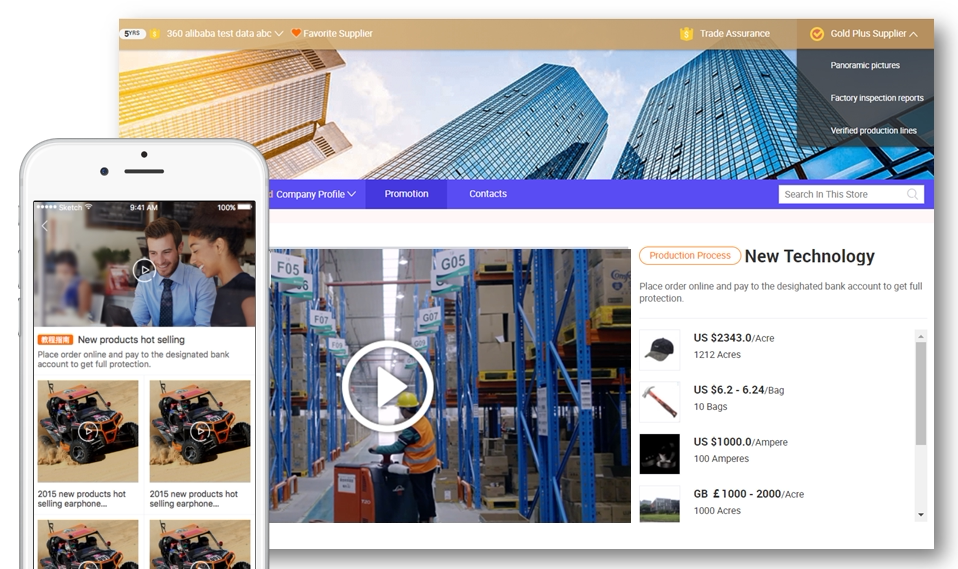
Task: Tap New products hot selling title on phone
Action: [131, 340]
